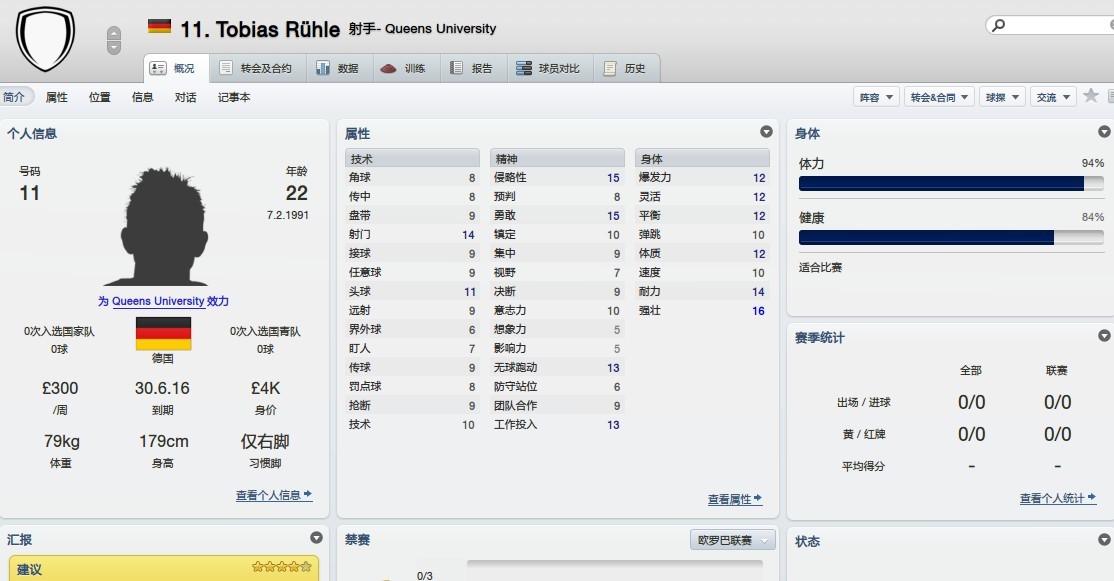Click the 查看属性 link
Image resolution: width=1114 pixels, height=581 pixels.
tap(734, 499)
